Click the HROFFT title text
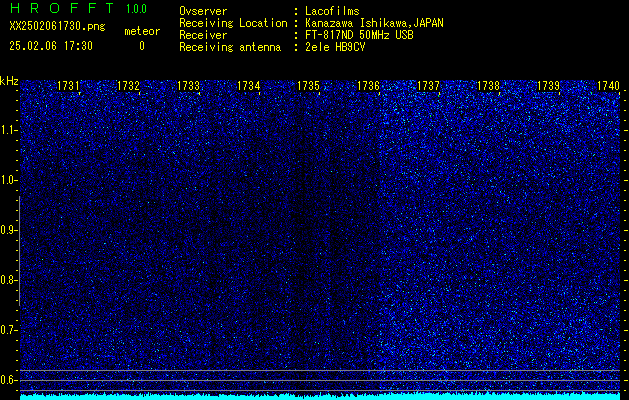This screenshot has width=629, height=400. [x=62, y=8]
